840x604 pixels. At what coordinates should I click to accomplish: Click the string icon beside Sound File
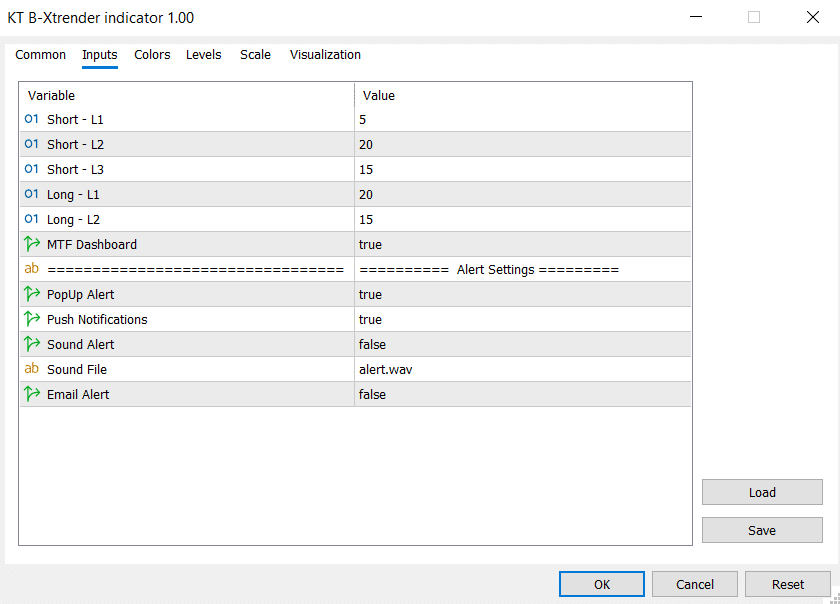(31, 369)
